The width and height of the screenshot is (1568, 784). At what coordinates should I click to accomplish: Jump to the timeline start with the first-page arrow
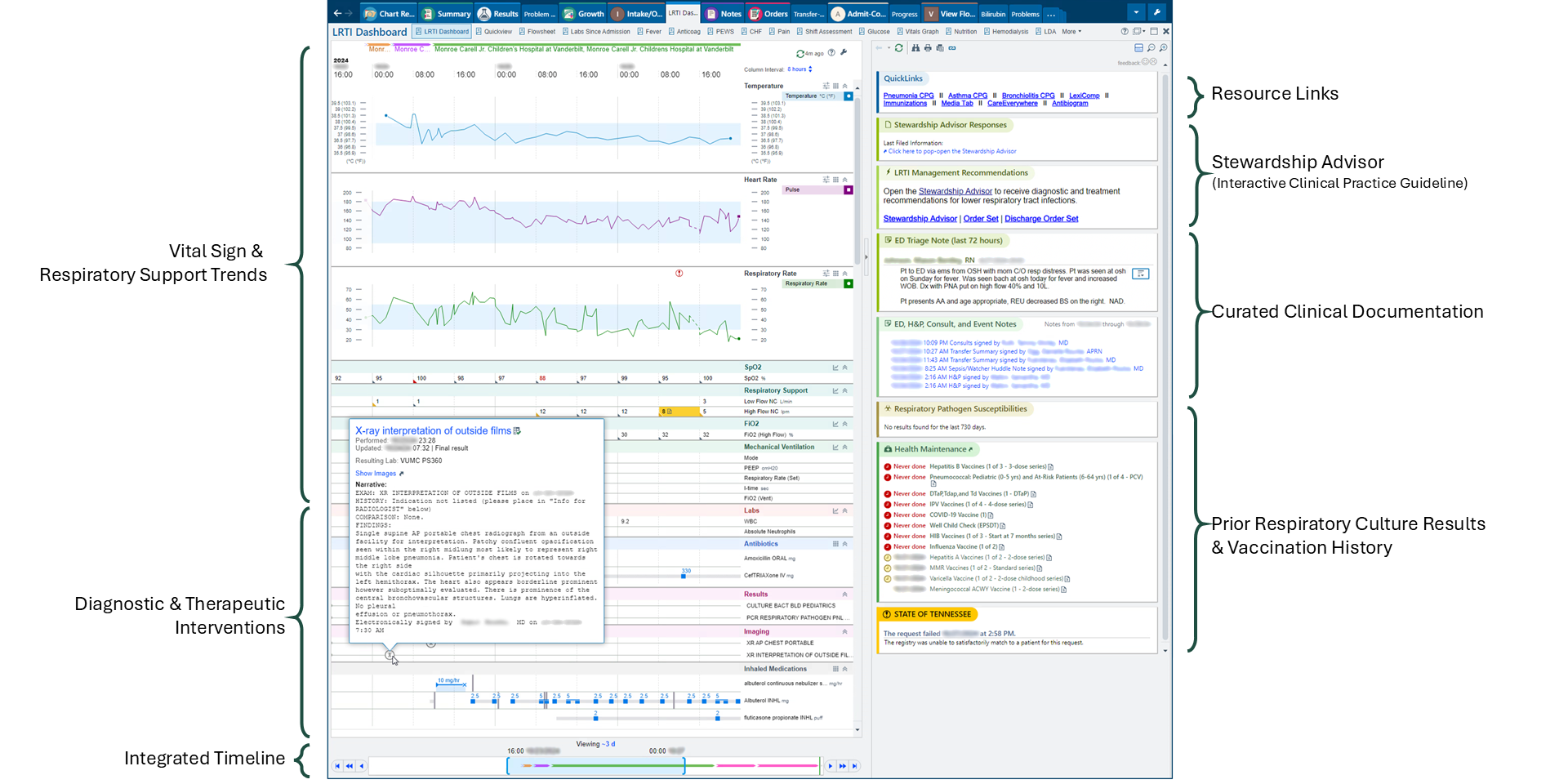(337, 766)
